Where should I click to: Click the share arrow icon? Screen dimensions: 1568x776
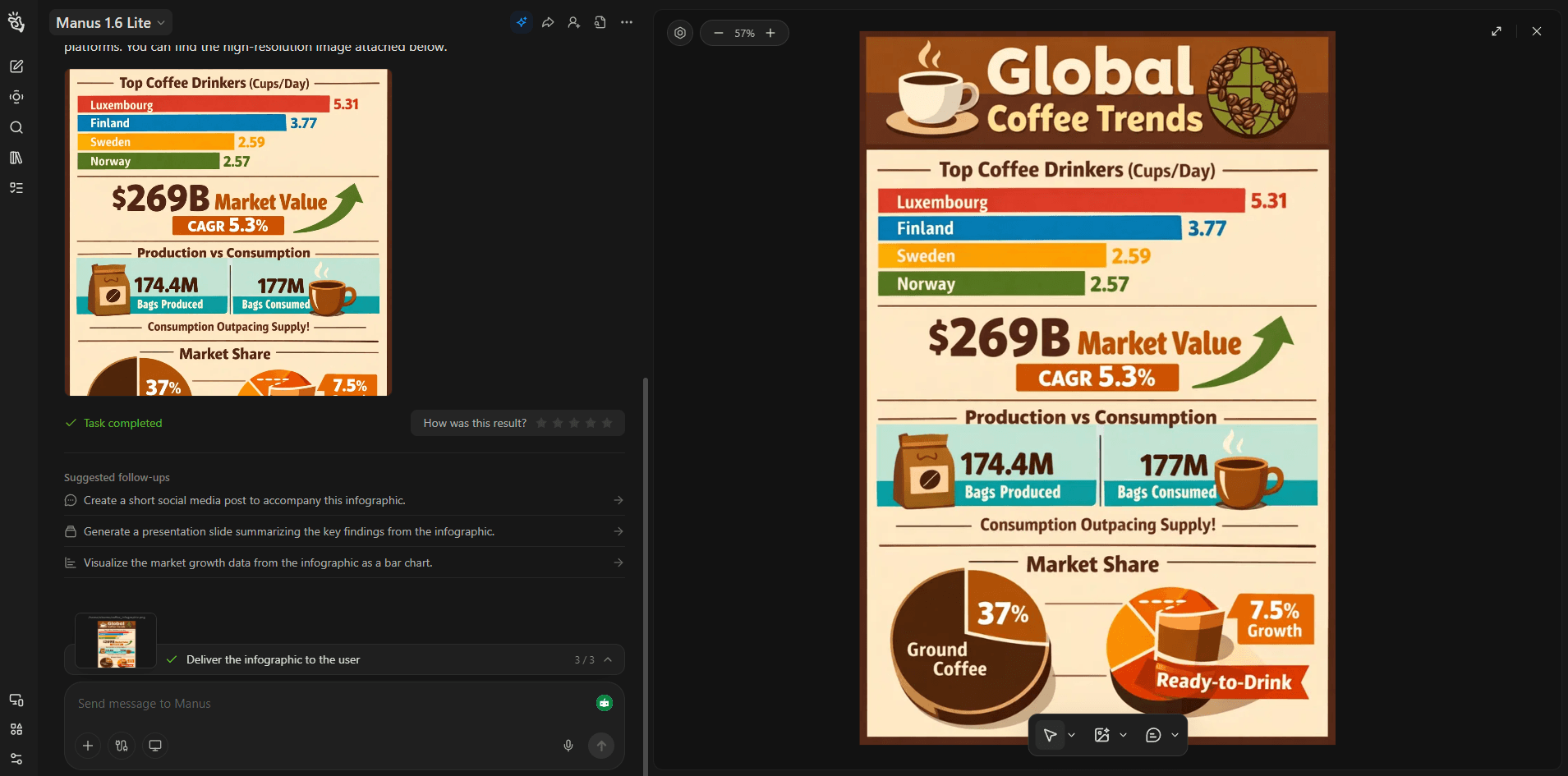548,23
